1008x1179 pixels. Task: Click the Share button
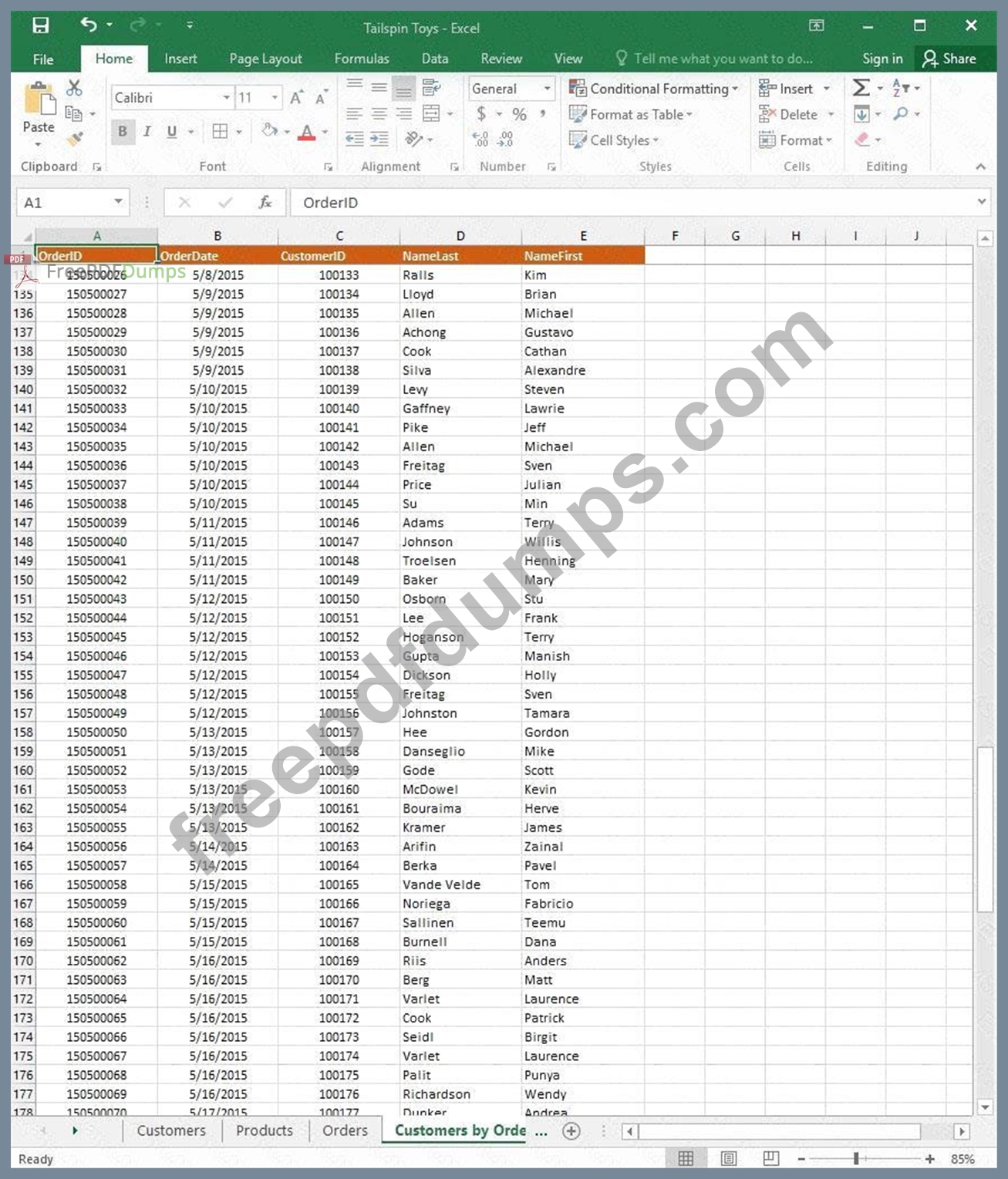pyautogui.click(x=949, y=59)
